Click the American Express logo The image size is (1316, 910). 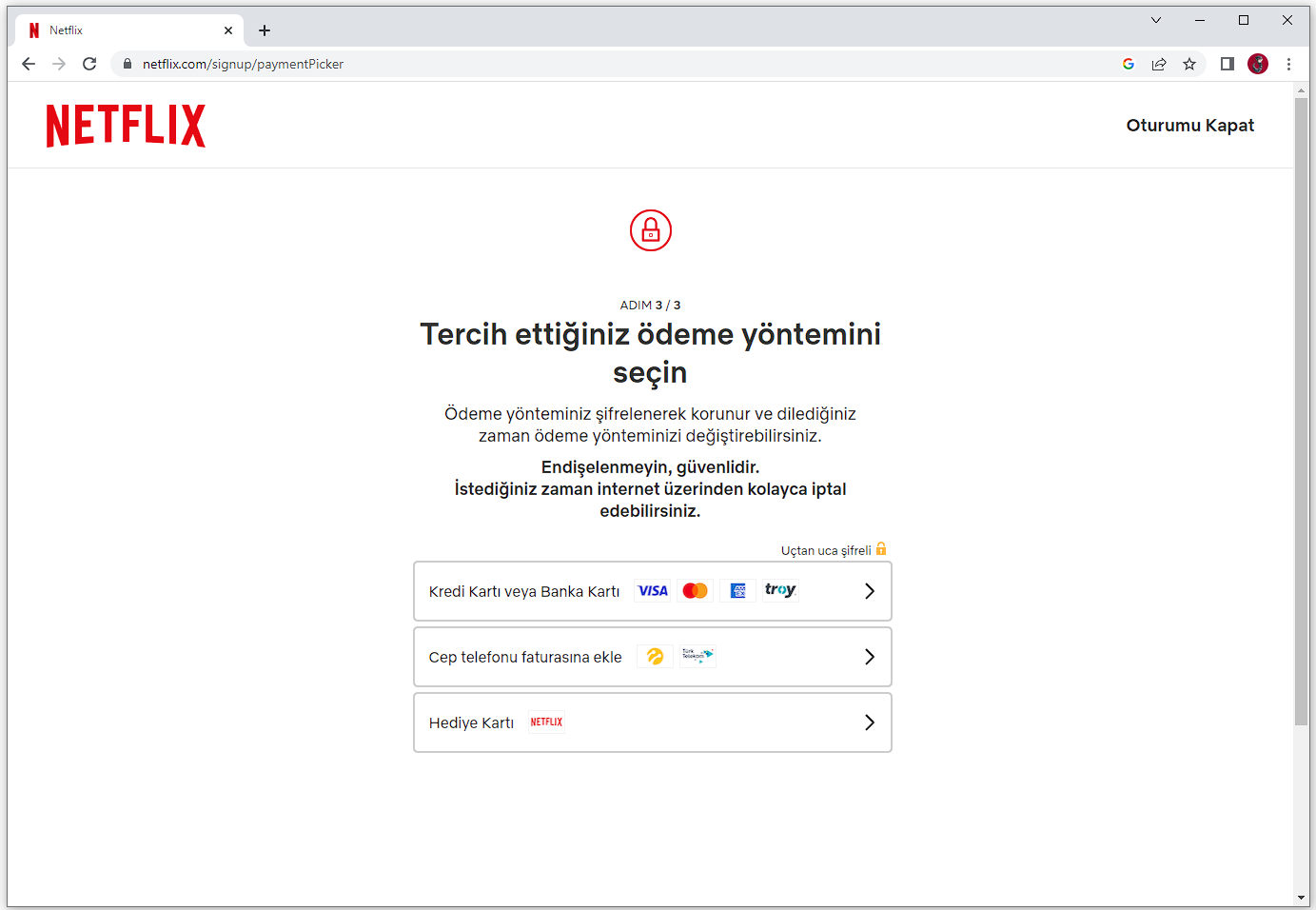point(737,591)
